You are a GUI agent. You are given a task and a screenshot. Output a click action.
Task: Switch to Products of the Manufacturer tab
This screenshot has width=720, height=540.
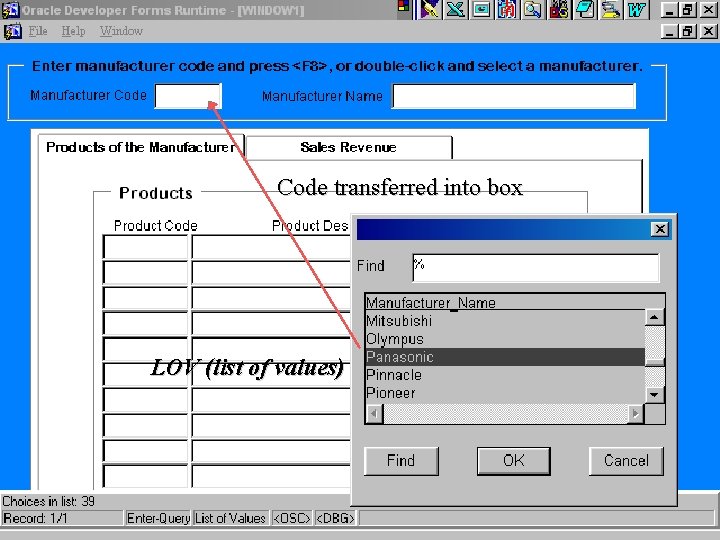[141, 147]
